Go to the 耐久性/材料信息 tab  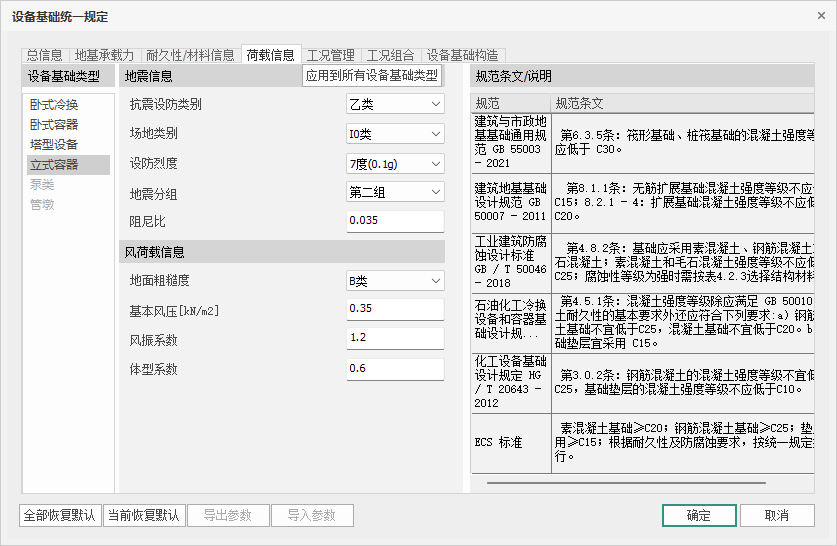[x=190, y=55]
